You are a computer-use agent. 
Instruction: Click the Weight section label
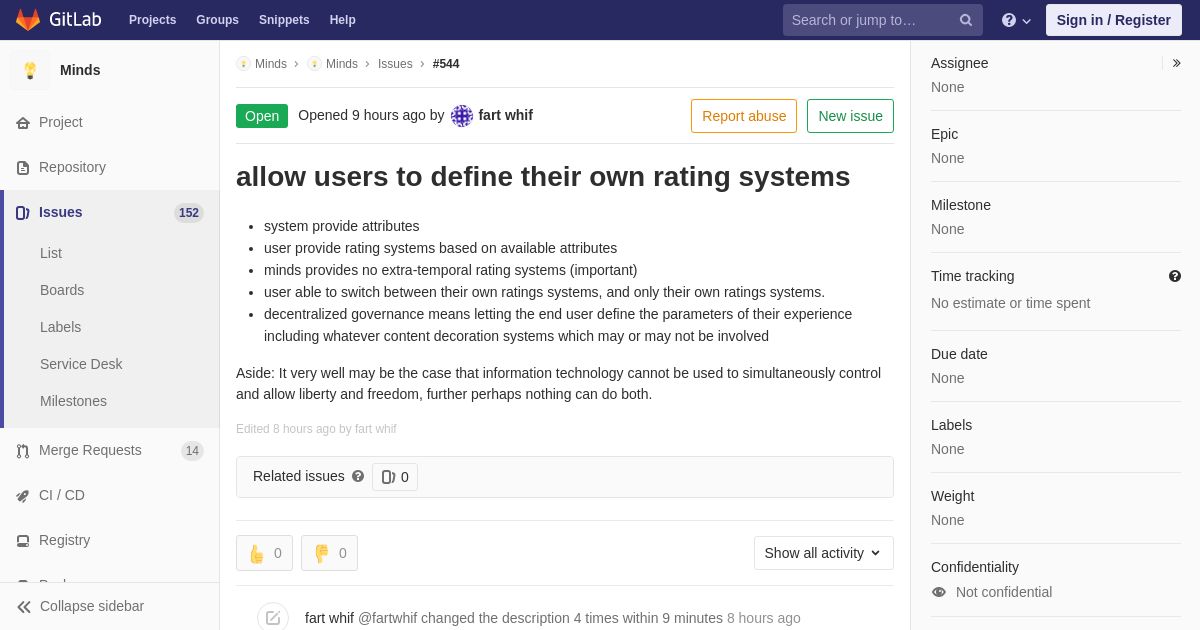952,496
